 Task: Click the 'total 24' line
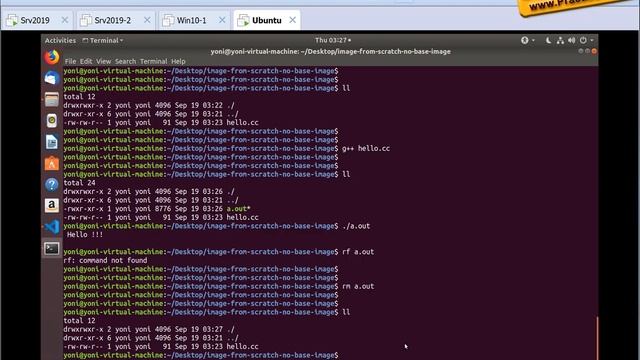click(x=79, y=183)
